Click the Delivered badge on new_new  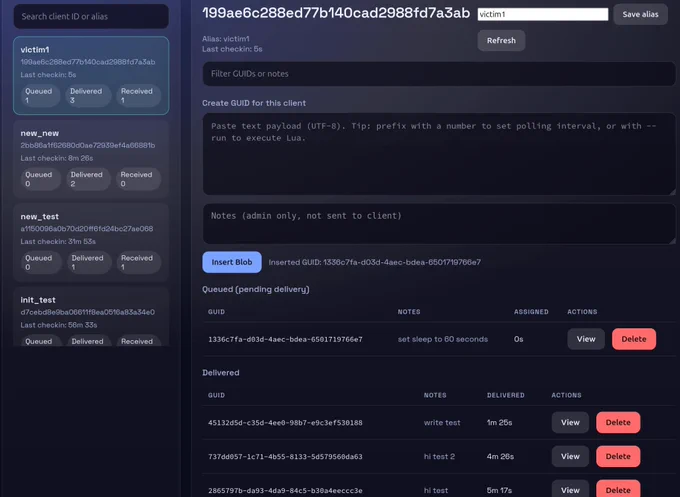tap(88, 179)
